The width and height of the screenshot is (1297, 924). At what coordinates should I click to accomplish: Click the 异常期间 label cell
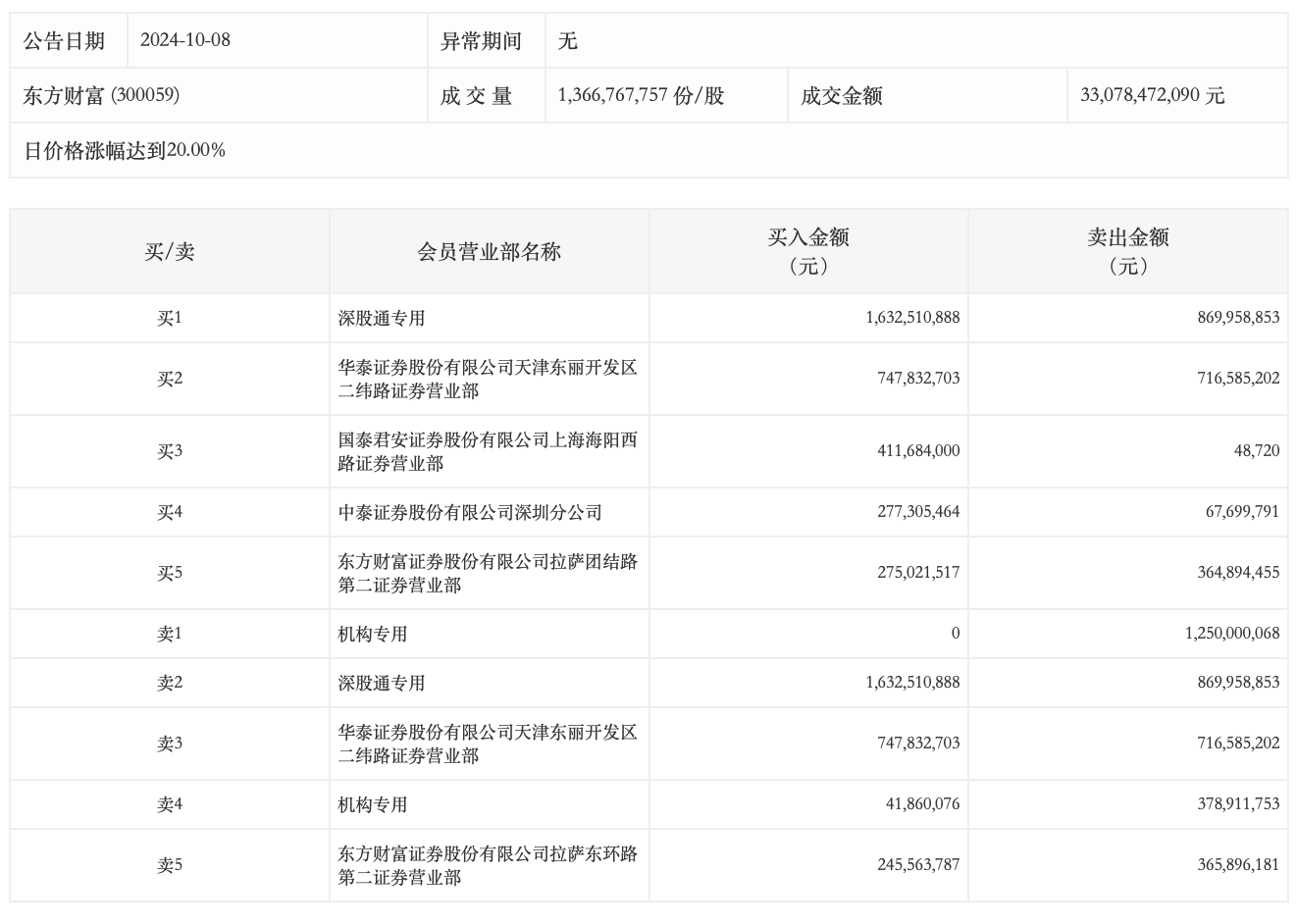tap(481, 40)
